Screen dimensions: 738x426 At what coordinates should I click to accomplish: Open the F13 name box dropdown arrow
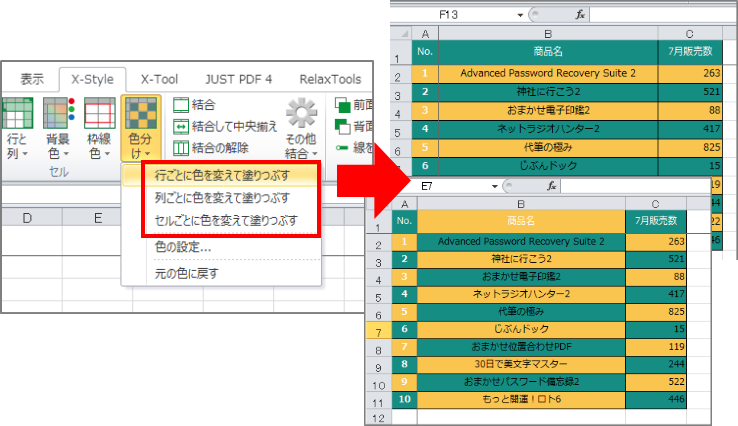520,15
